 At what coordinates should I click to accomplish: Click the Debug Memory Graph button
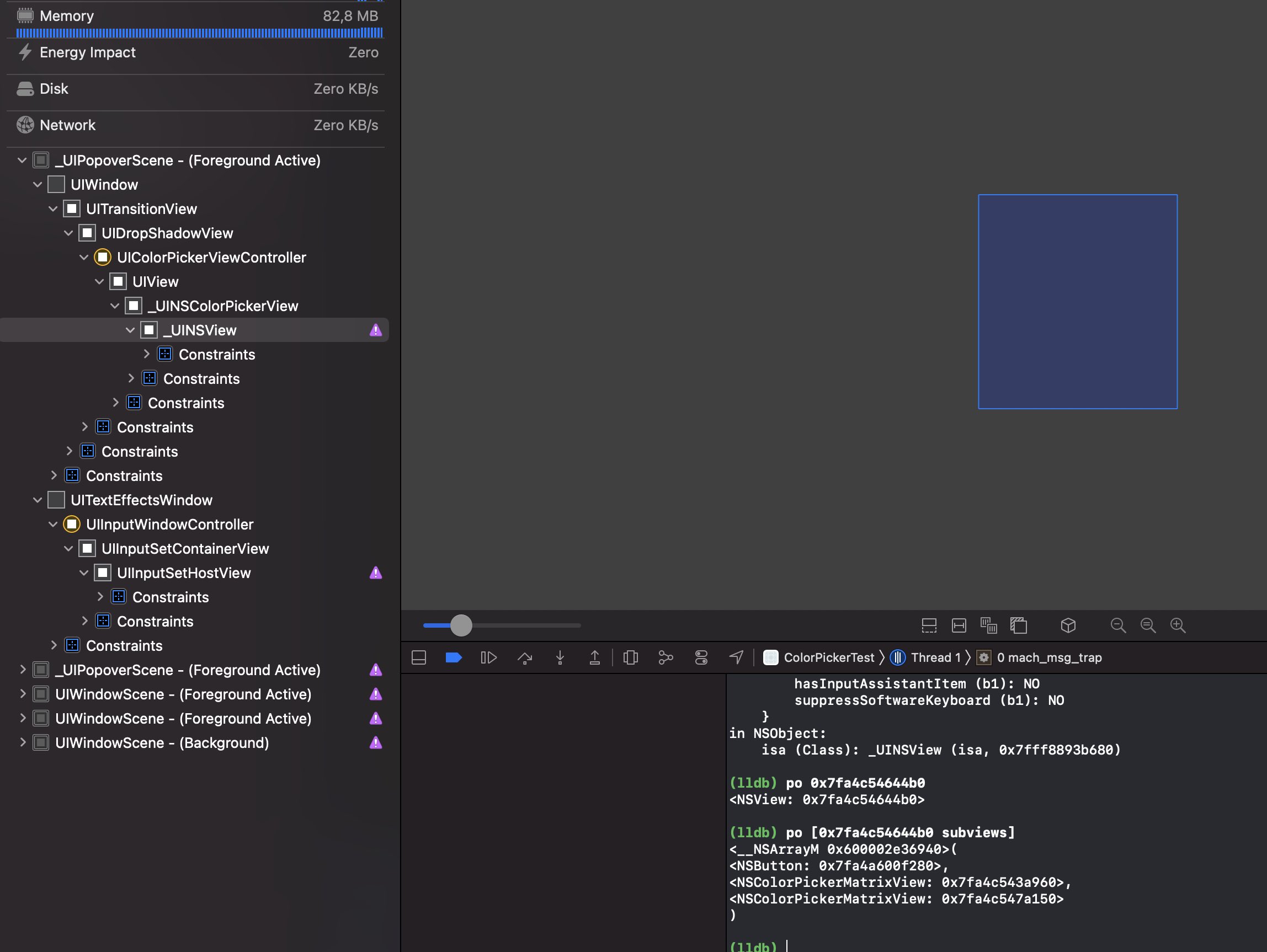[x=666, y=657]
